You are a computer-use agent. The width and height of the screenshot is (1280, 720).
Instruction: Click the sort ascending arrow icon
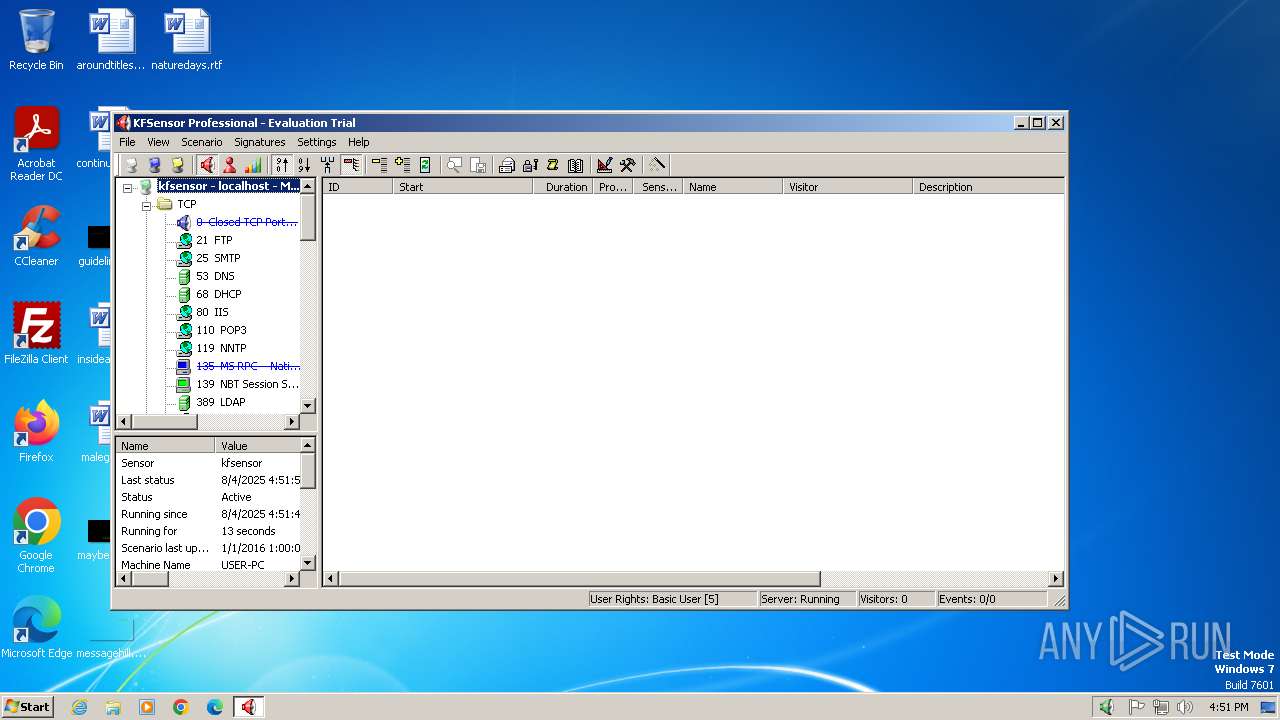(x=282, y=165)
